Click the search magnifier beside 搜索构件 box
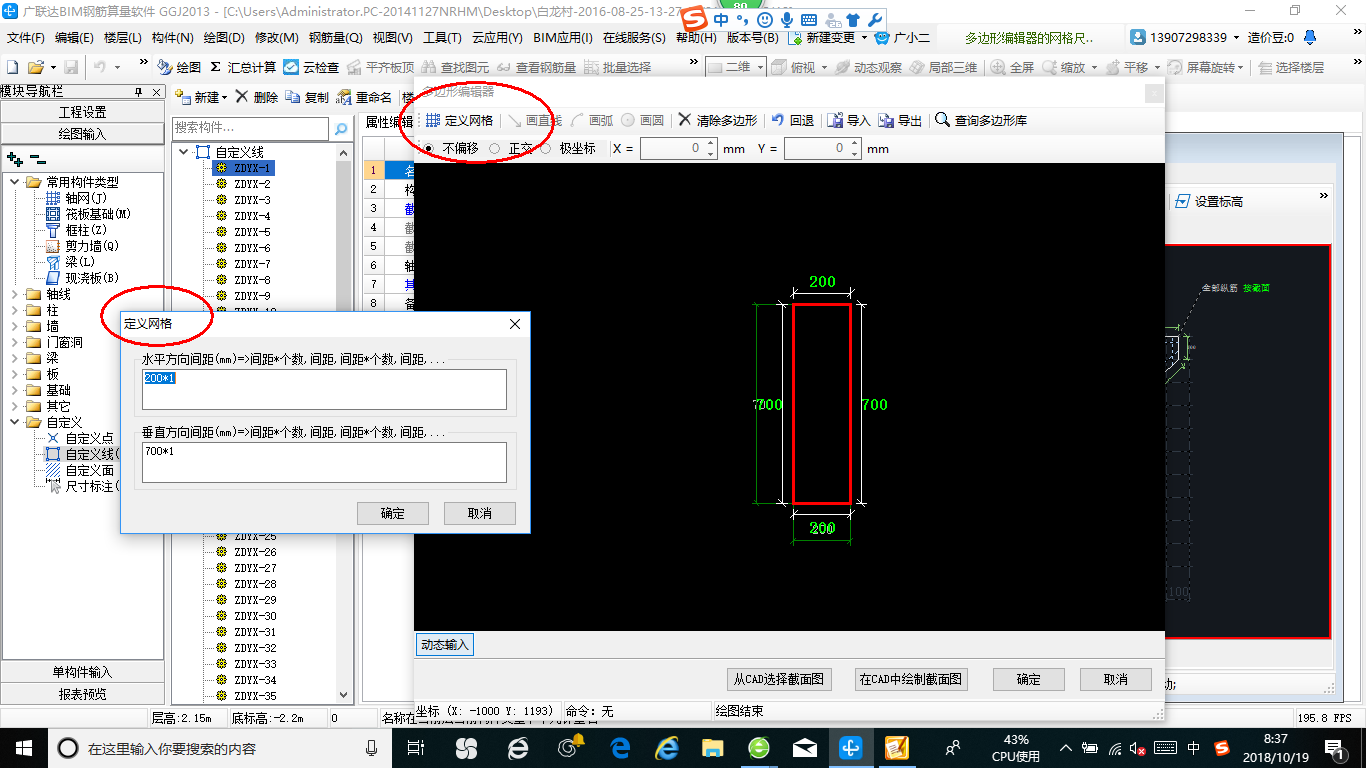This screenshot has width=1366, height=768. click(341, 128)
